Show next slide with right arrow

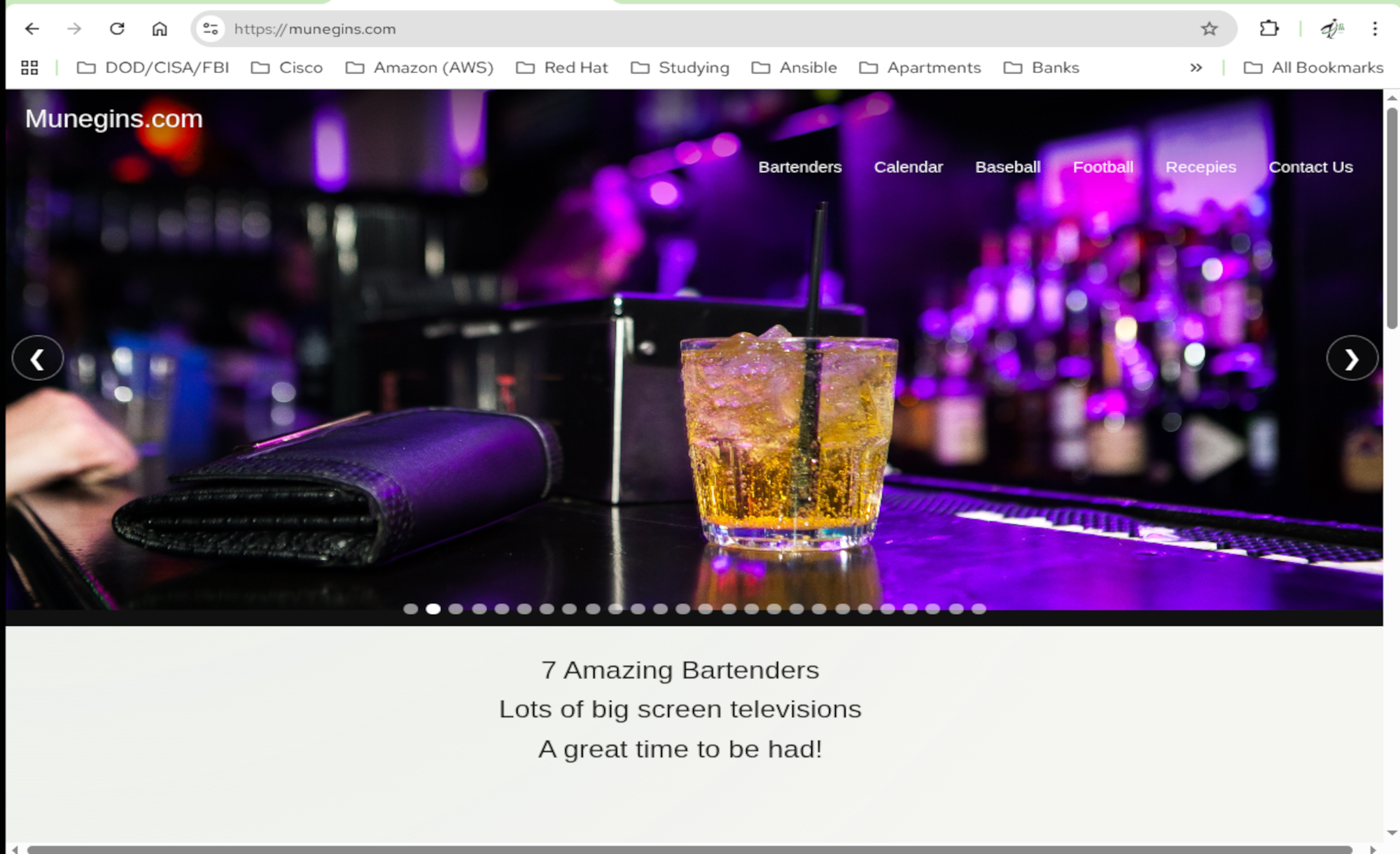pos(1352,358)
